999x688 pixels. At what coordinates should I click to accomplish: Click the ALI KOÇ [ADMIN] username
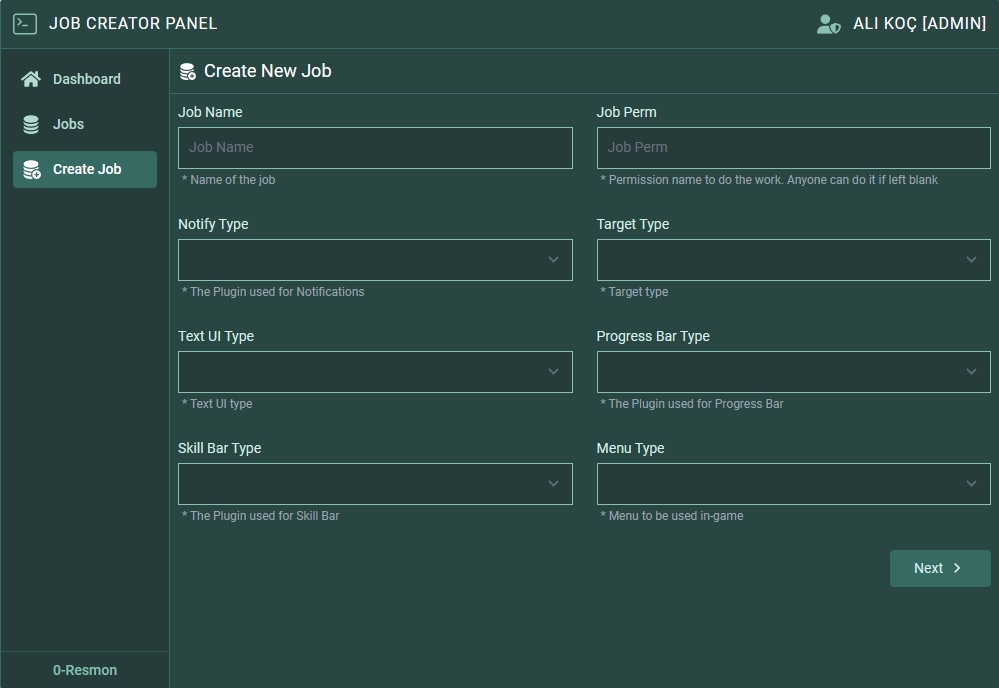point(919,24)
